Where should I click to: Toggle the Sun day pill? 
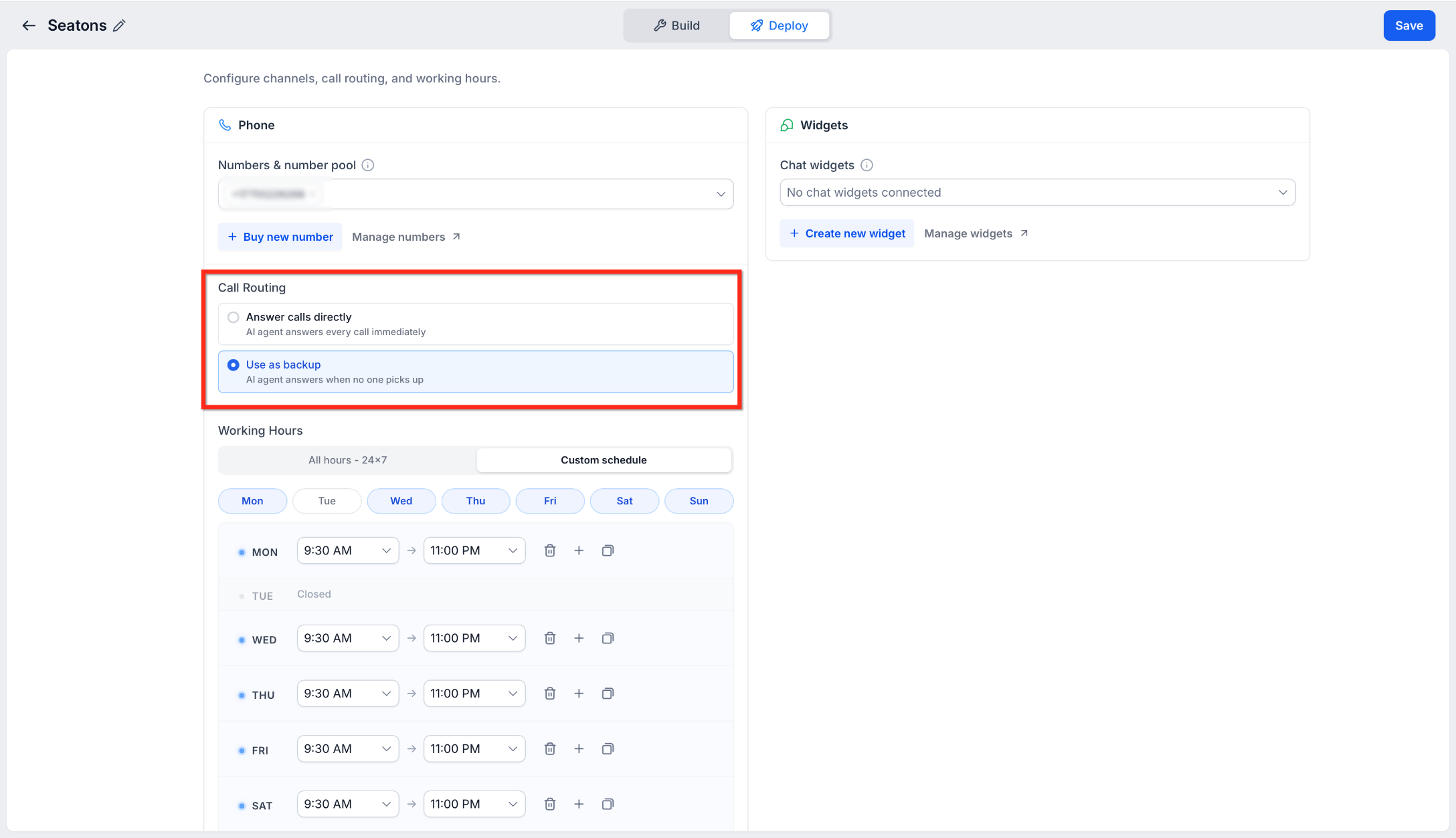(x=699, y=501)
